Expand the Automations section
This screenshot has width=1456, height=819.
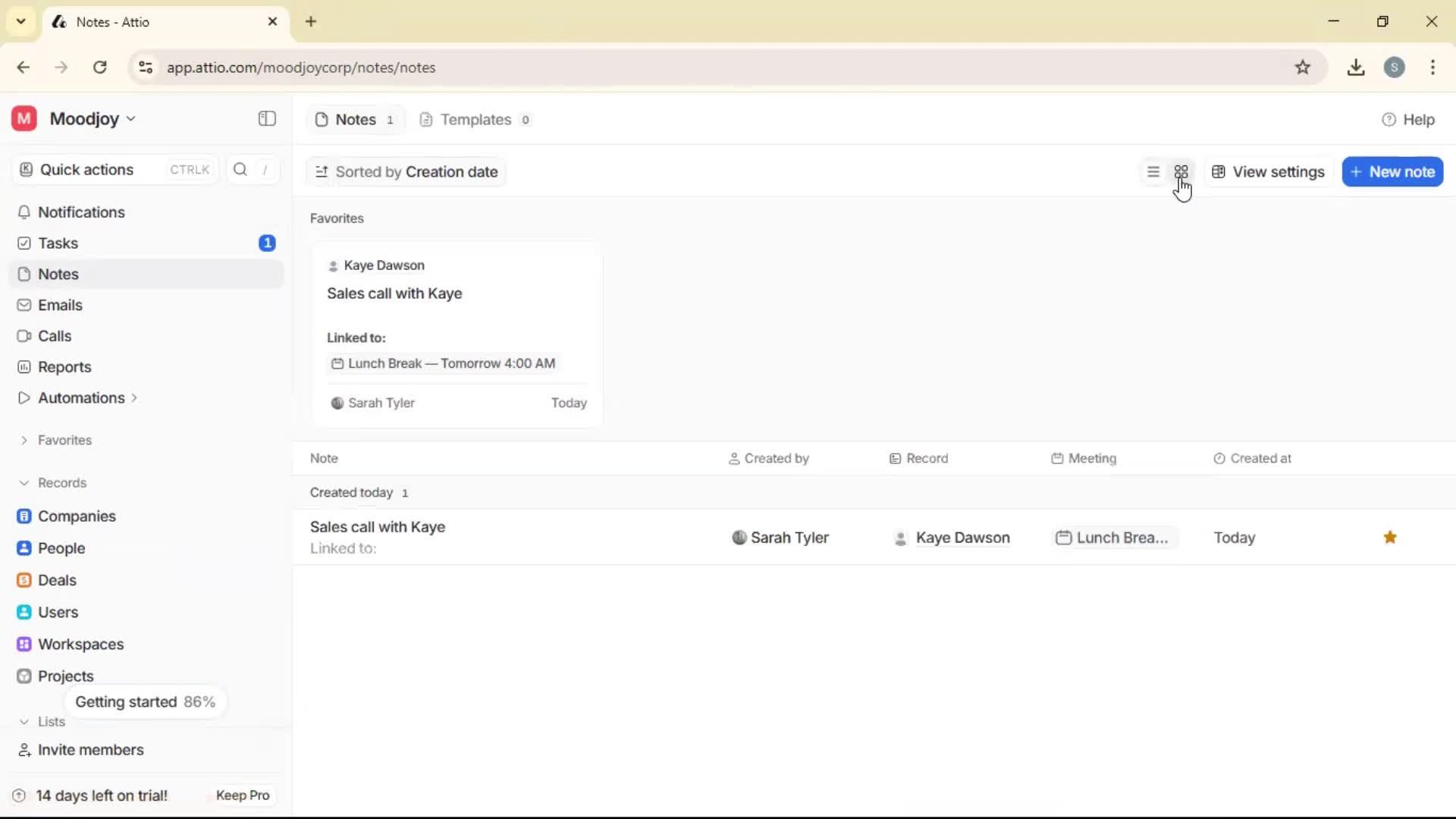point(135,397)
